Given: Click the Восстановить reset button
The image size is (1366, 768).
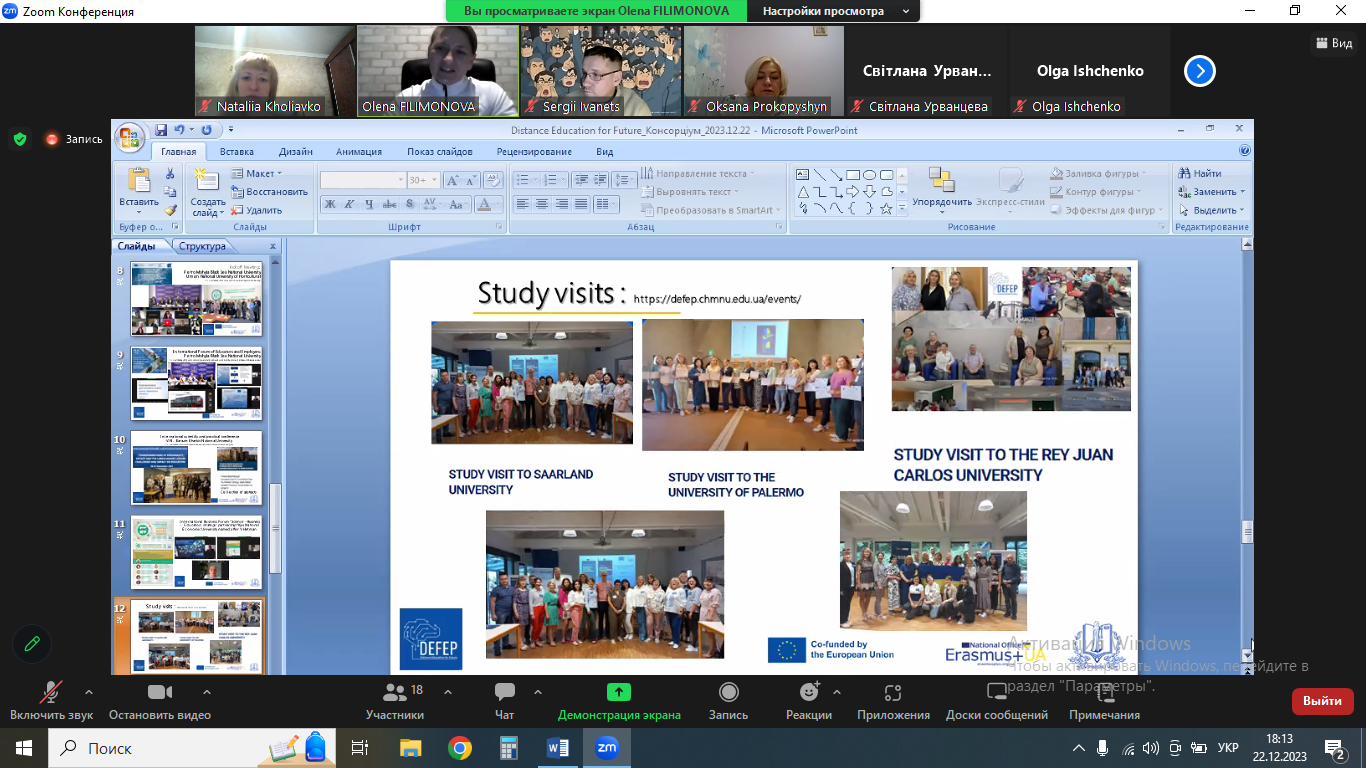Looking at the screenshot, I should 269,191.
